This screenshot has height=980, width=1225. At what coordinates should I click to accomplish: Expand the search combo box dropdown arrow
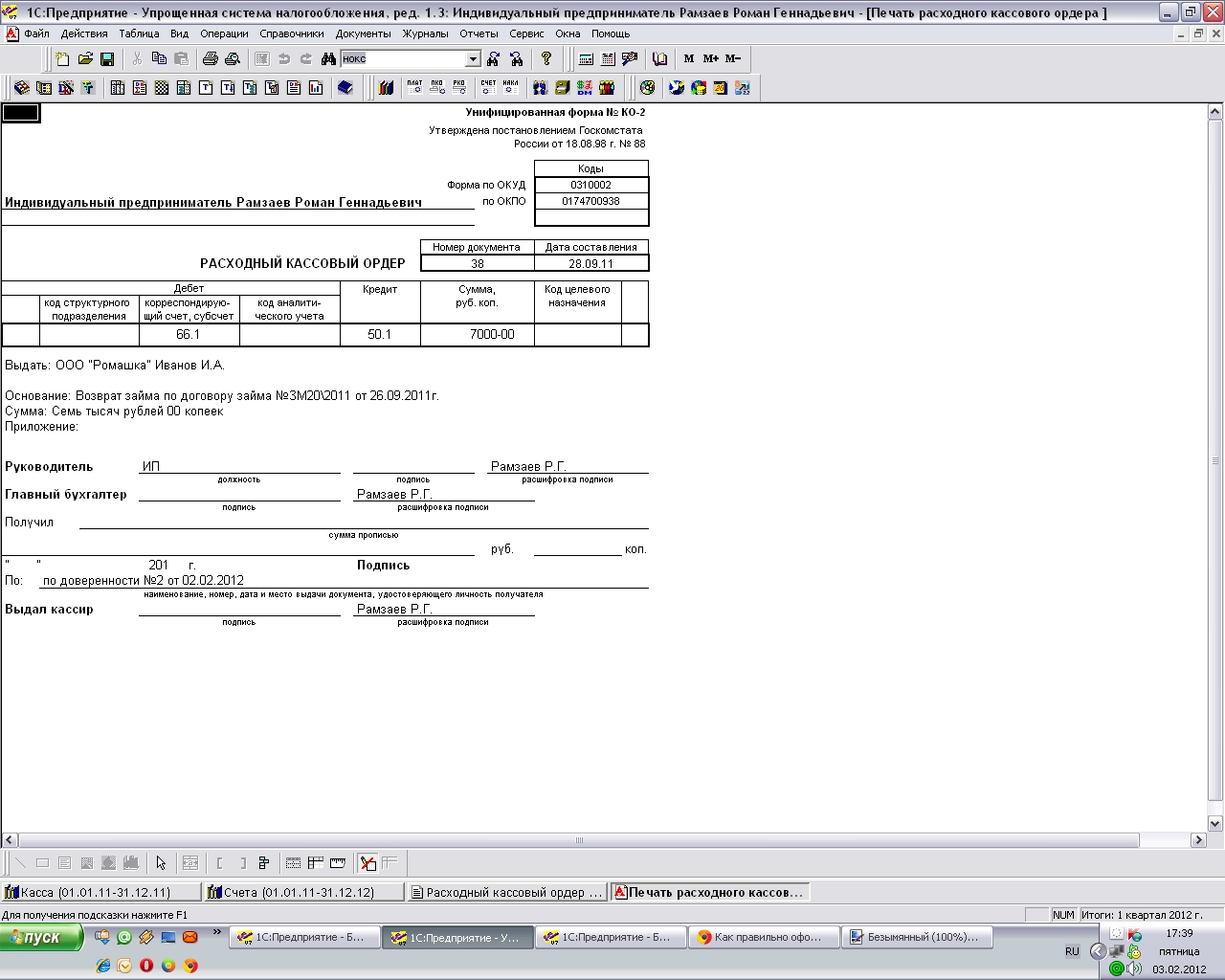pos(473,59)
